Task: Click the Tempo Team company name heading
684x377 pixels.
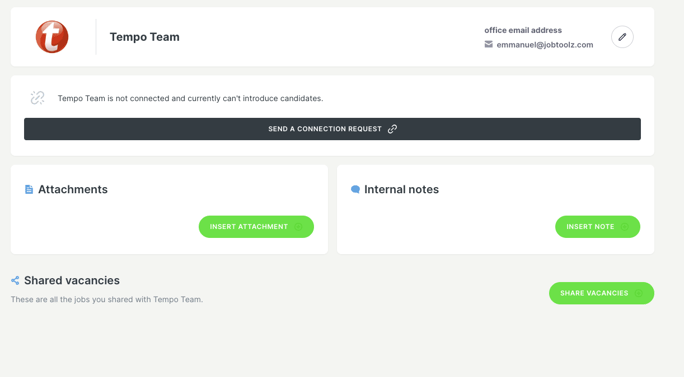Action: (144, 37)
